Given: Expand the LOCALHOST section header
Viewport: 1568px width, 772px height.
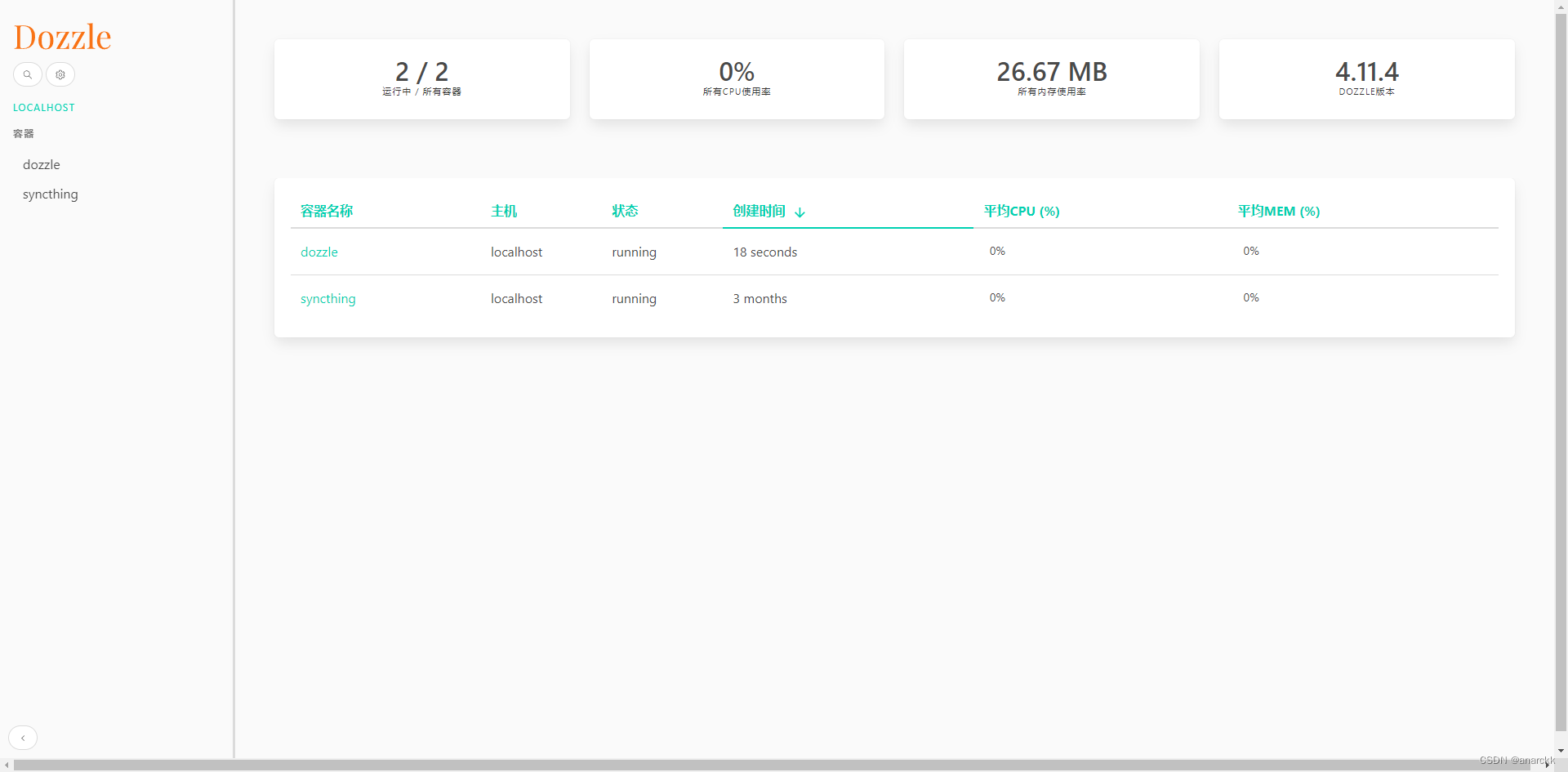Looking at the screenshot, I should 44,107.
